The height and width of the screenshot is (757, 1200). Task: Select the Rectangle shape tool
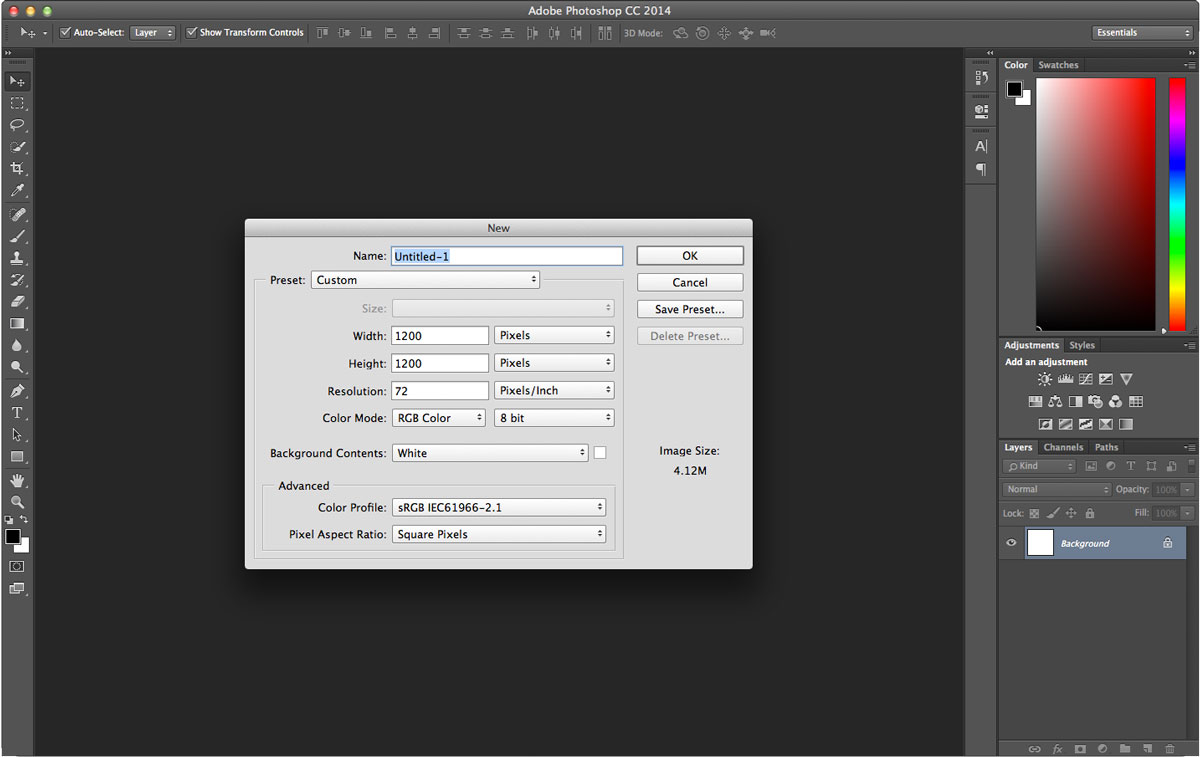17,457
